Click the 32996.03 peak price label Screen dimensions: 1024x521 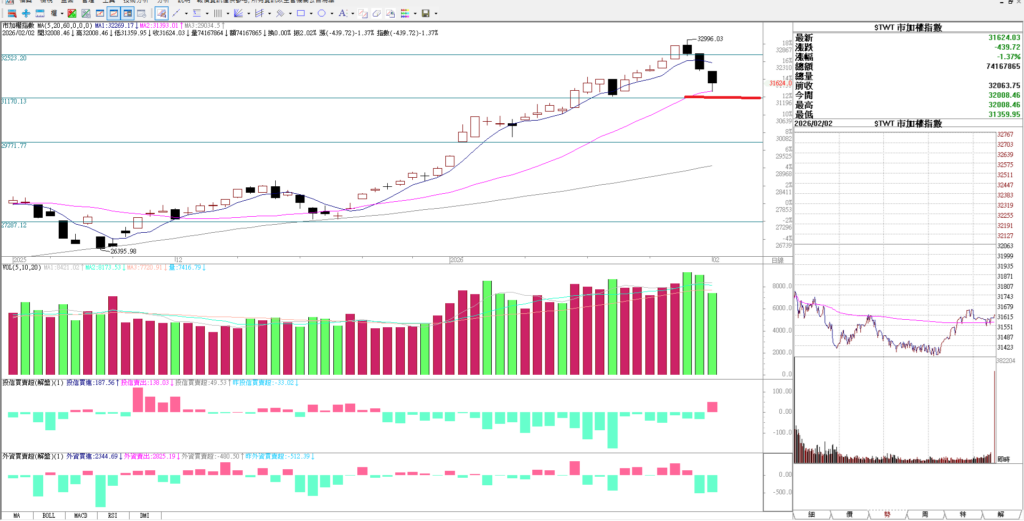pos(708,38)
